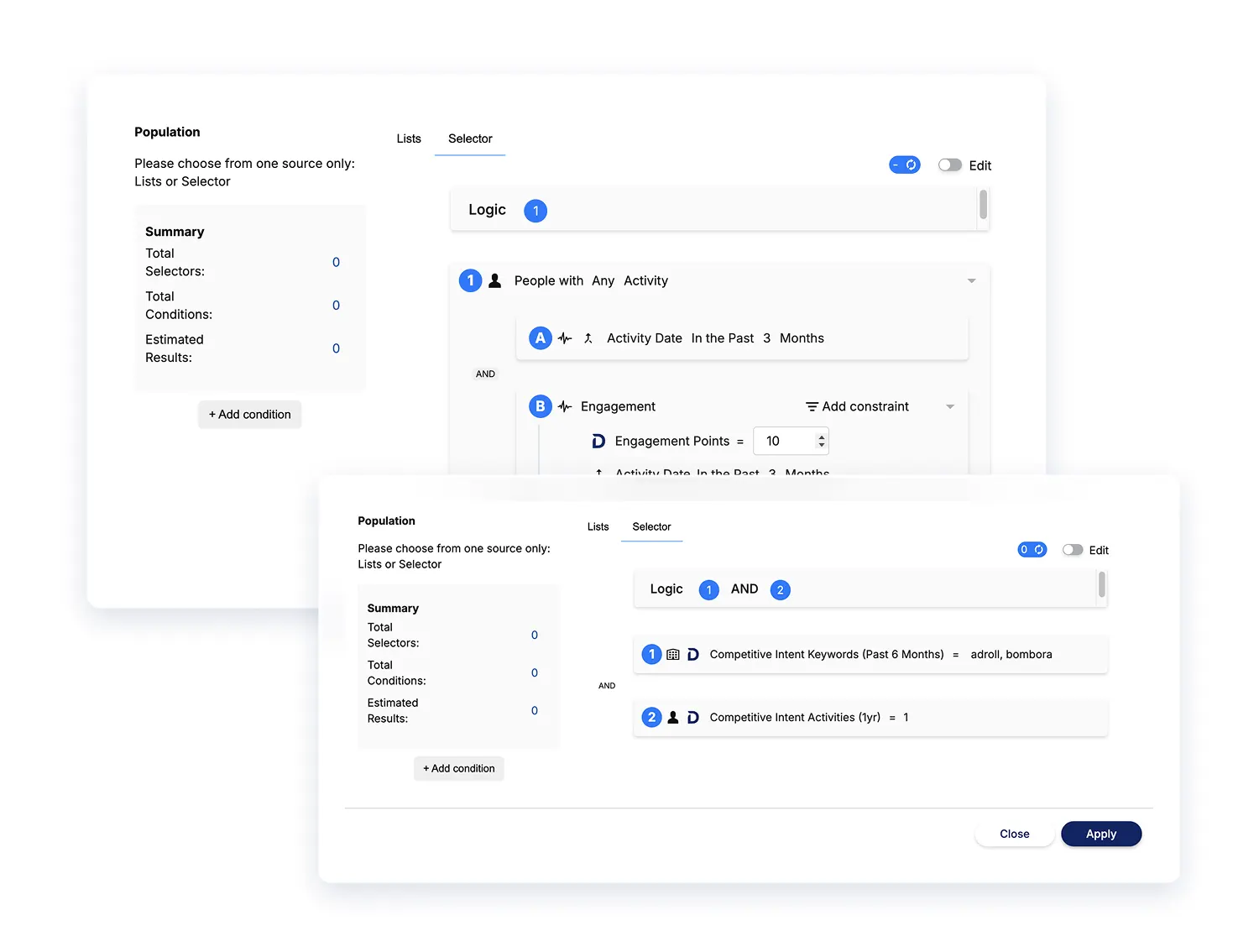Click the table icon beside Competitive Intent Keywords
This screenshot has height=952, width=1259.
tap(673, 655)
